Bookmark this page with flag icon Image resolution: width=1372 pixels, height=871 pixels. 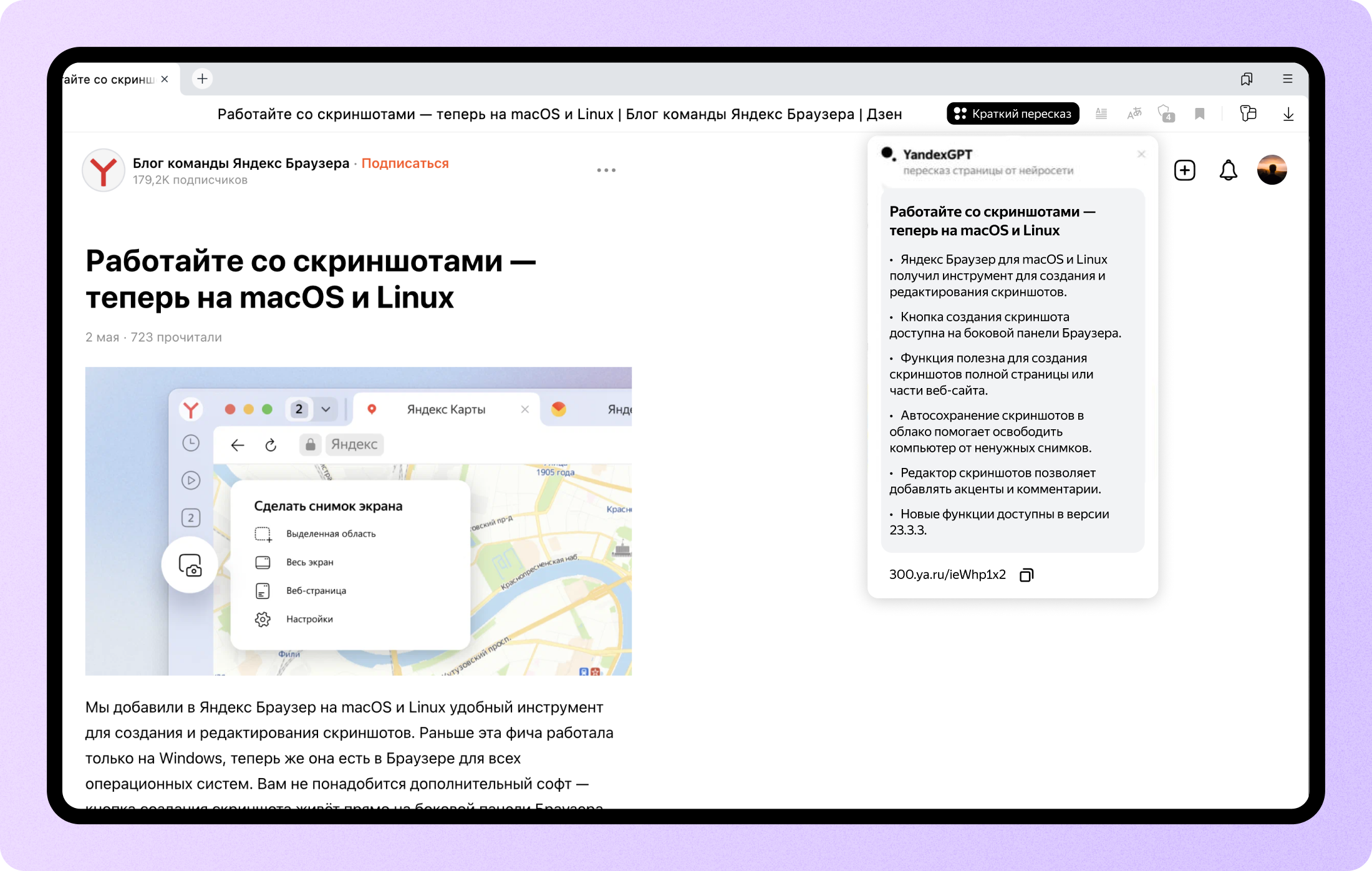[x=1199, y=114]
